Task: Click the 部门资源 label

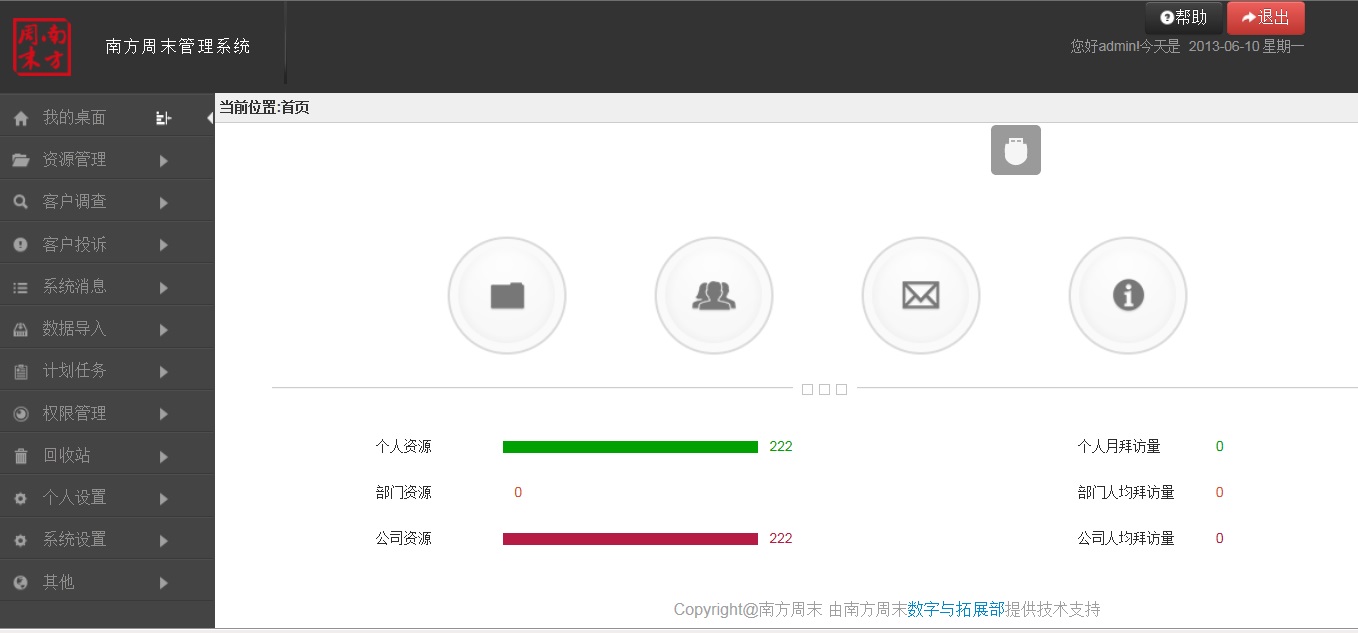Action: [x=404, y=493]
